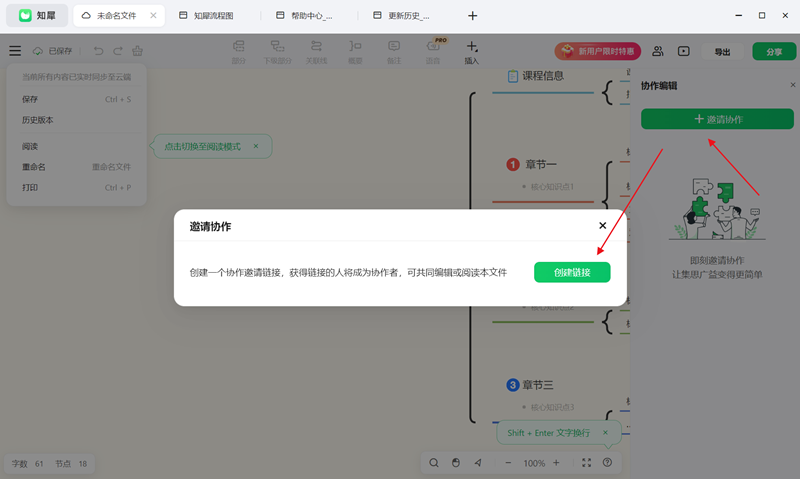
Task: Switch to the 知犀流程图 tab
Action: click(213, 16)
